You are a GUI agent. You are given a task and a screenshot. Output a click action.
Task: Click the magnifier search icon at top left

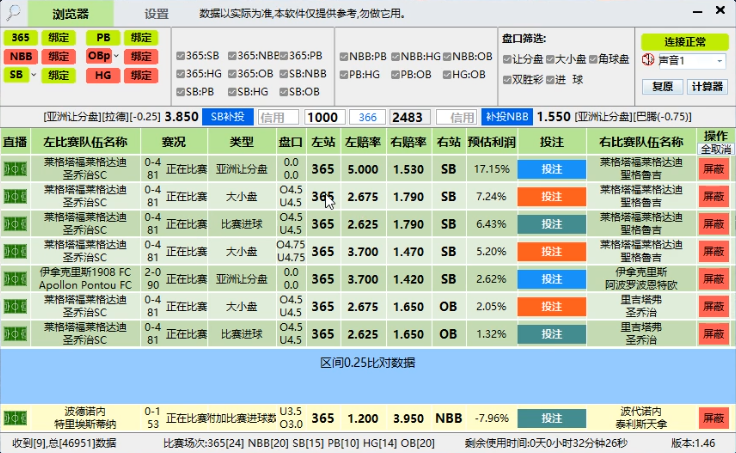pos(13,13)
